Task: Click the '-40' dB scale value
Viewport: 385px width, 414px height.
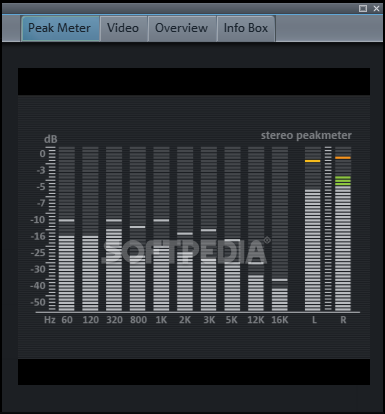Action: tap(37, 286)
